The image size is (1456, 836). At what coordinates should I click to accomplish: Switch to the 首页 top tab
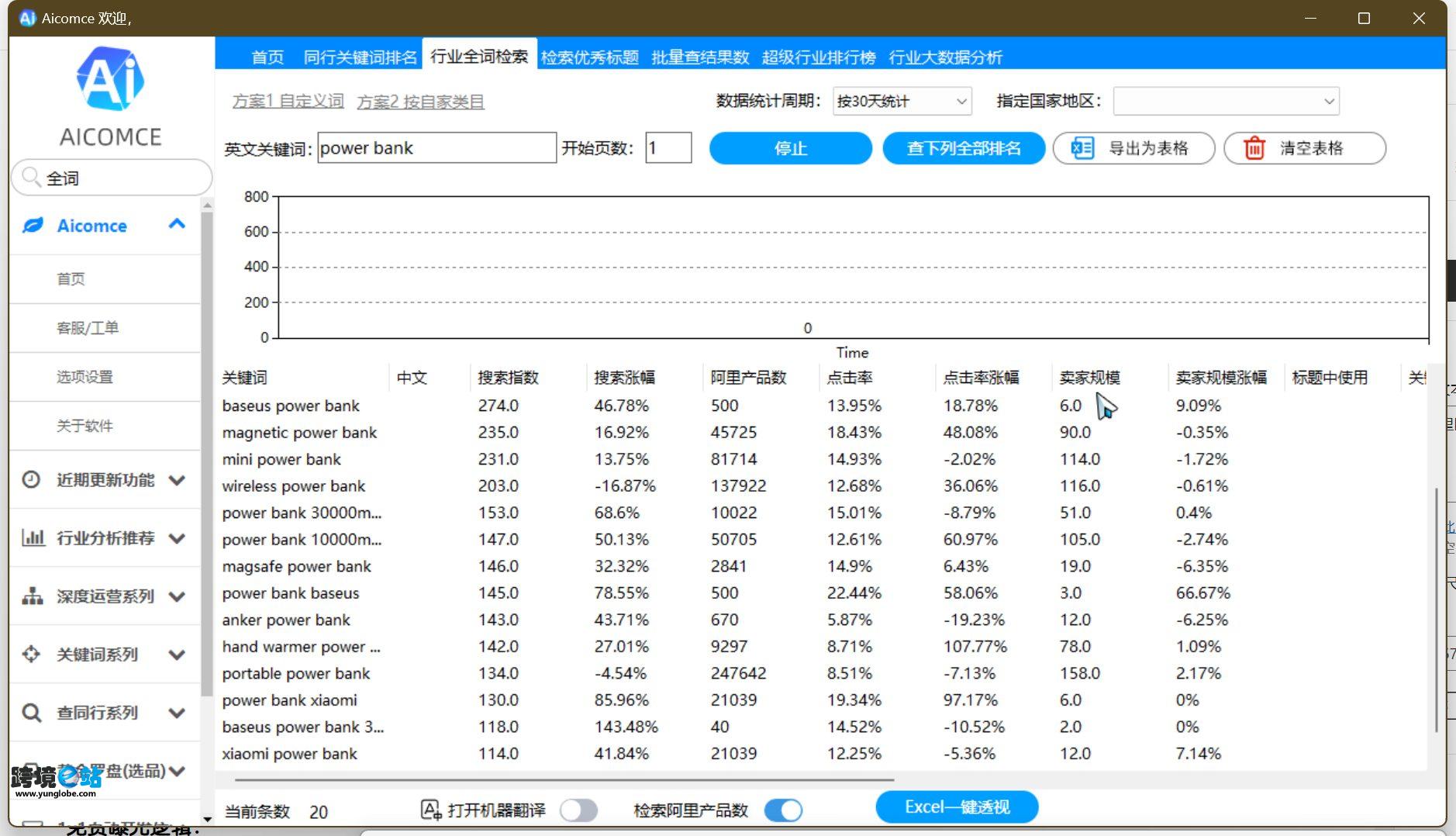tap(267, 57)
